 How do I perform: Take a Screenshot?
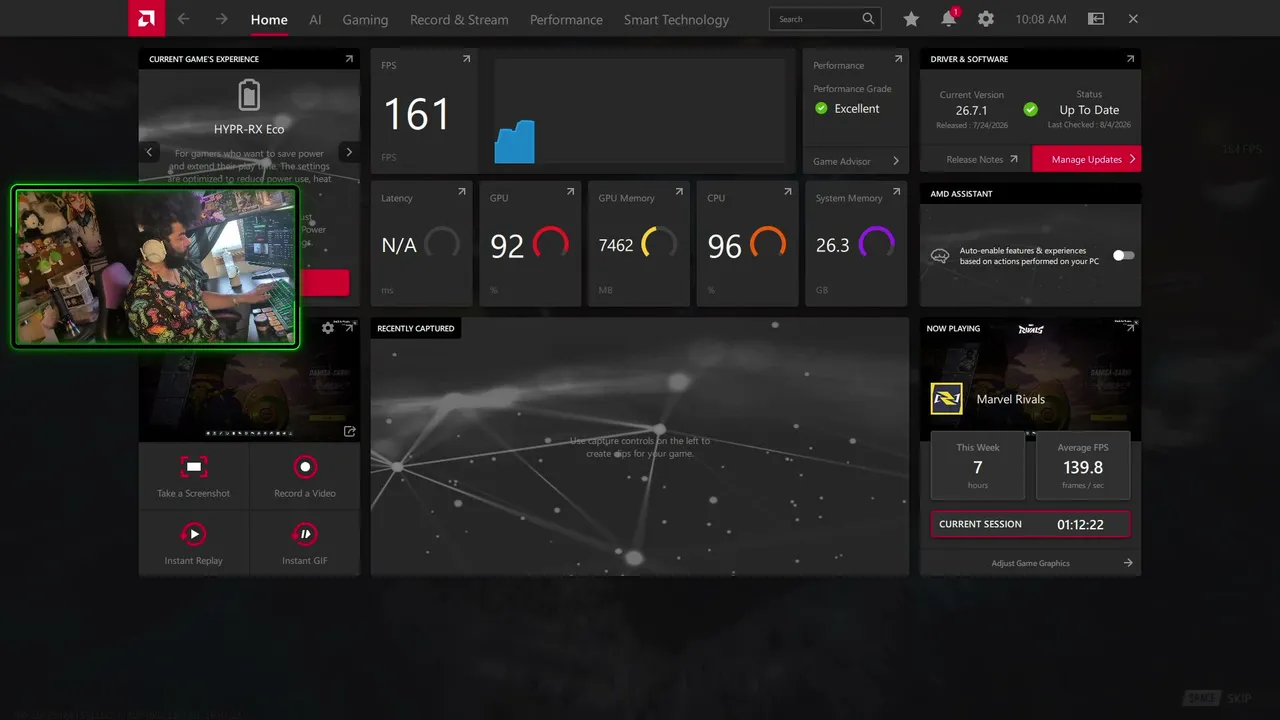click(x=194, y=477)
